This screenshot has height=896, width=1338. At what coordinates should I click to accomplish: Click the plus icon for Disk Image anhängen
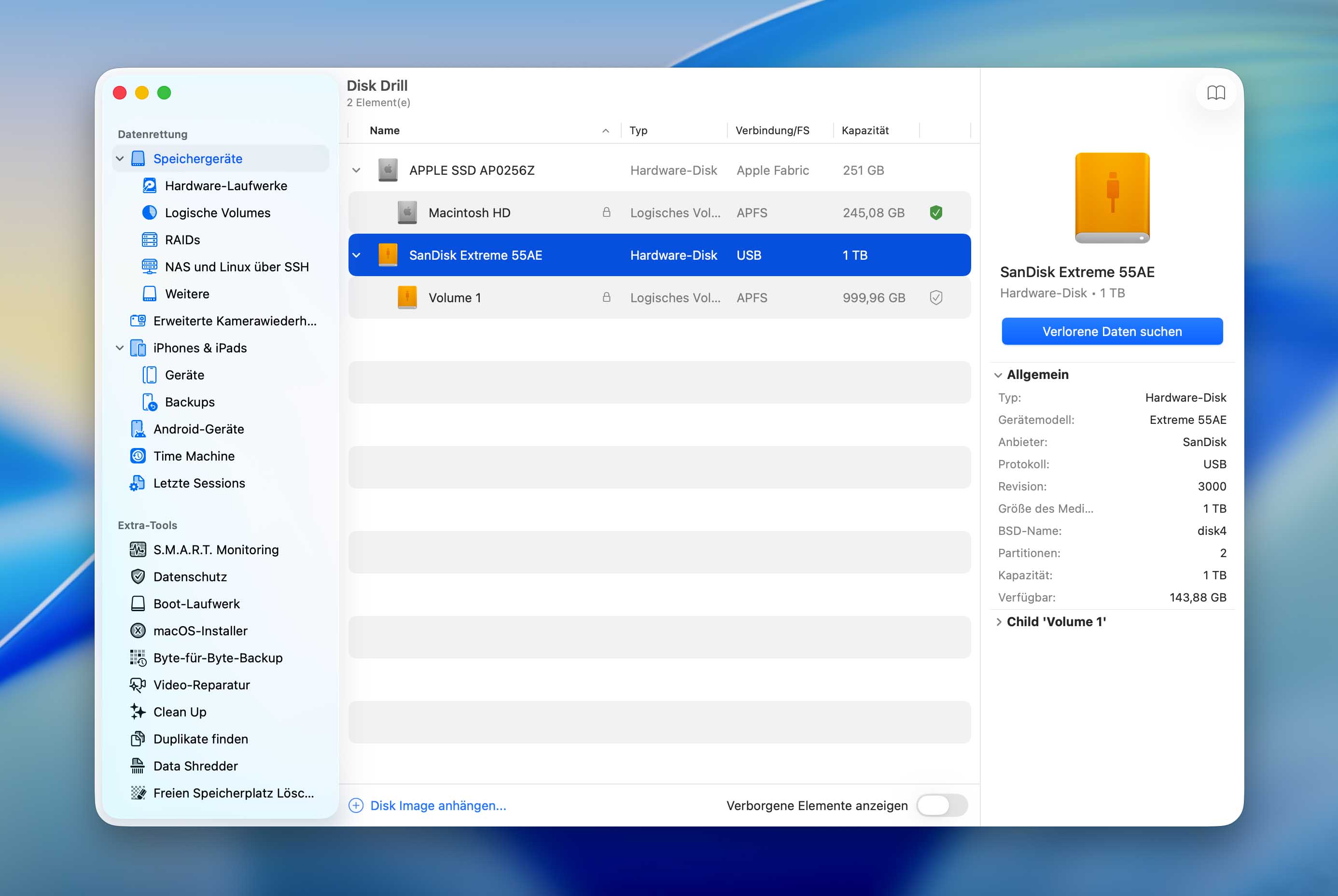pyautogui.click(x=356, y=805)
